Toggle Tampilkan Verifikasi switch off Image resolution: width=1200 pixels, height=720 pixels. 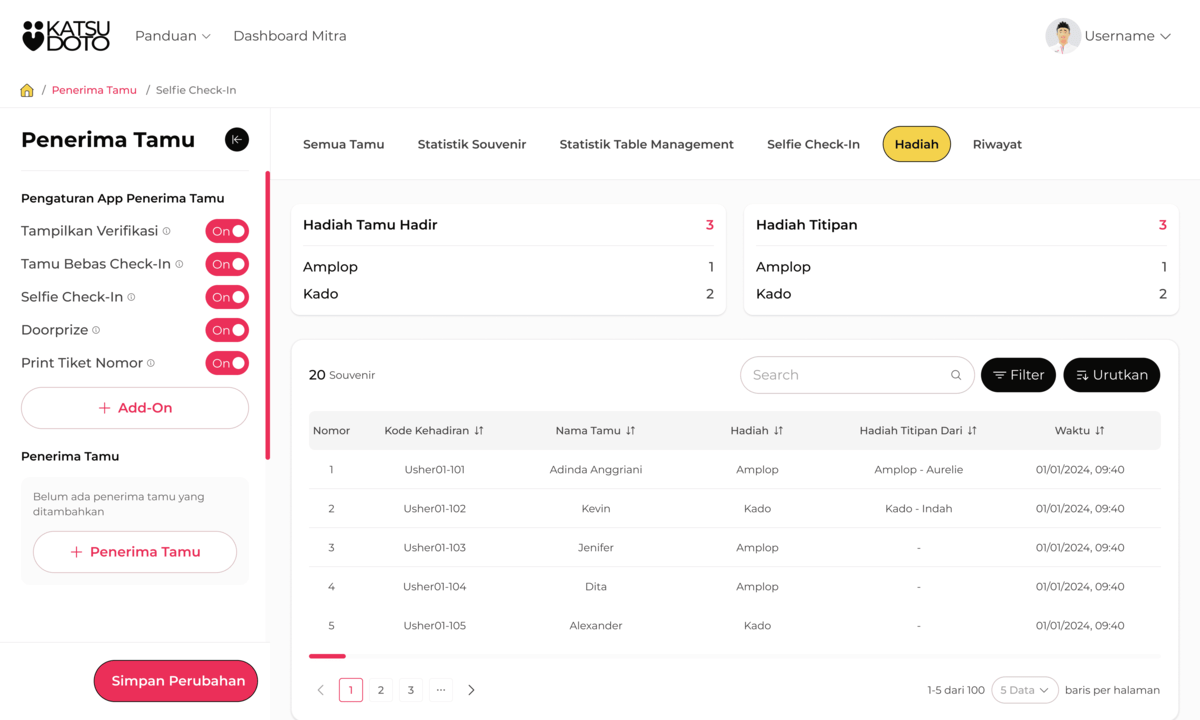tap(227, 231)
